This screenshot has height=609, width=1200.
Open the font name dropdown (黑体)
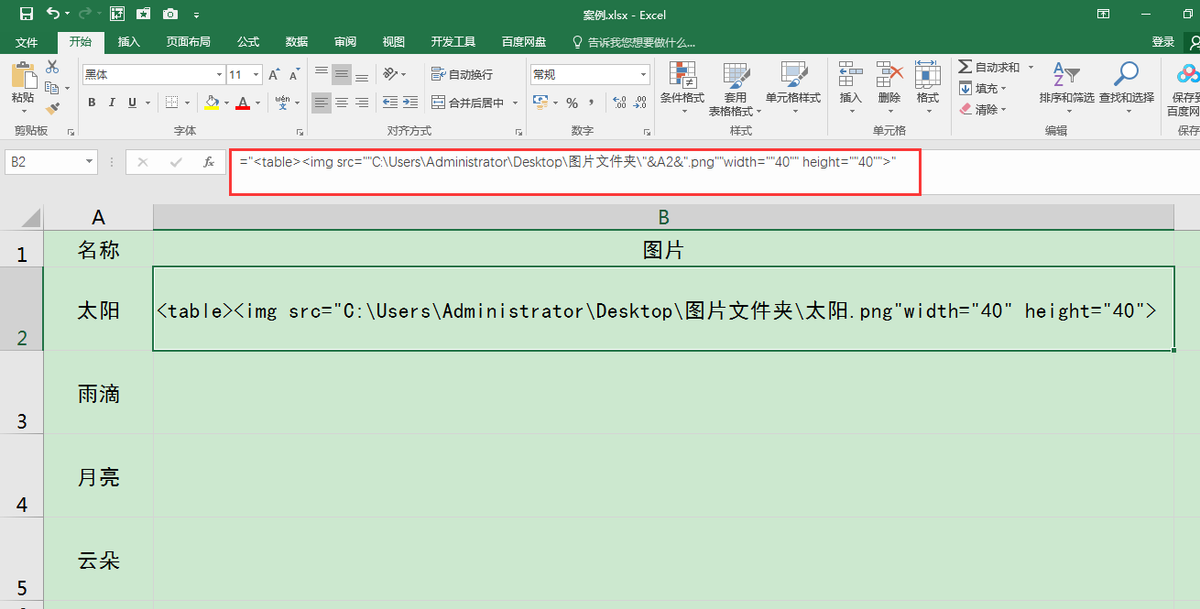(x=219, y=75)
